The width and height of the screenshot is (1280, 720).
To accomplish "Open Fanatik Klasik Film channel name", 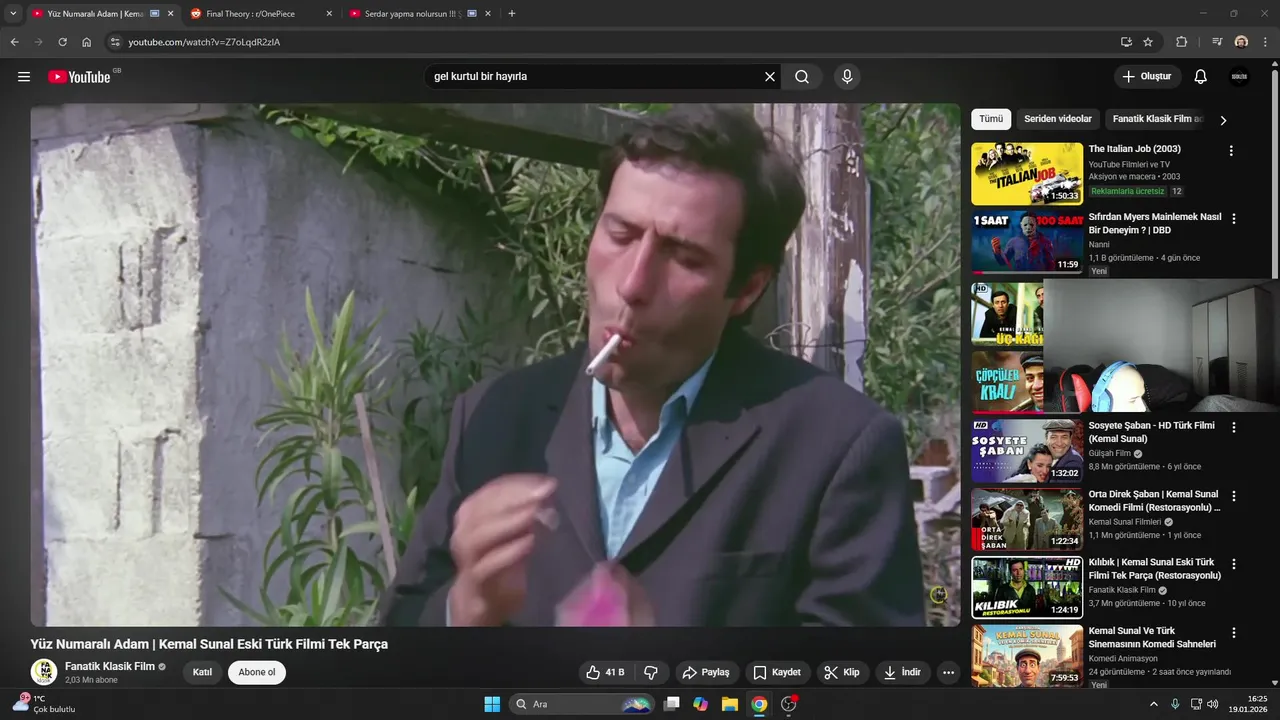I will pos(110,666).
